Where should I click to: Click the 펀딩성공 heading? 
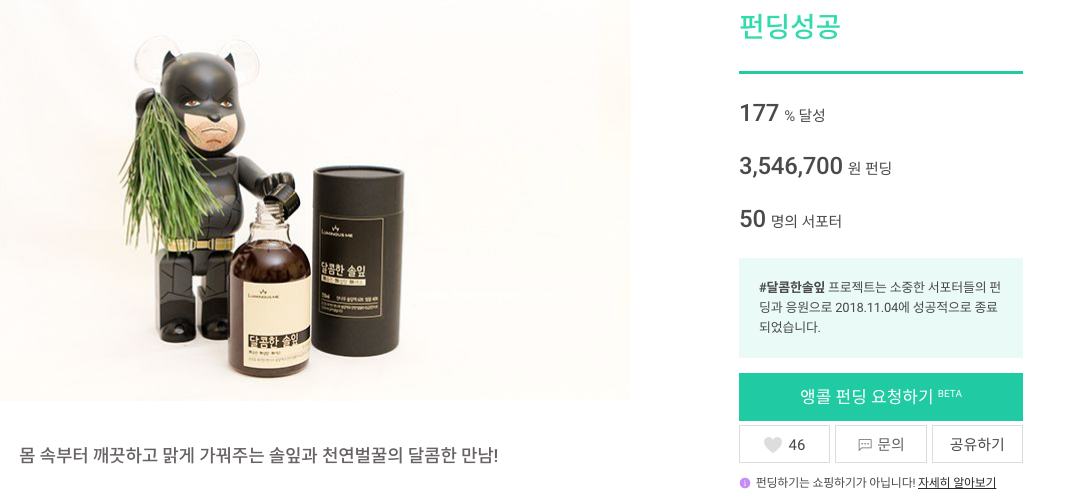[789, 26]
